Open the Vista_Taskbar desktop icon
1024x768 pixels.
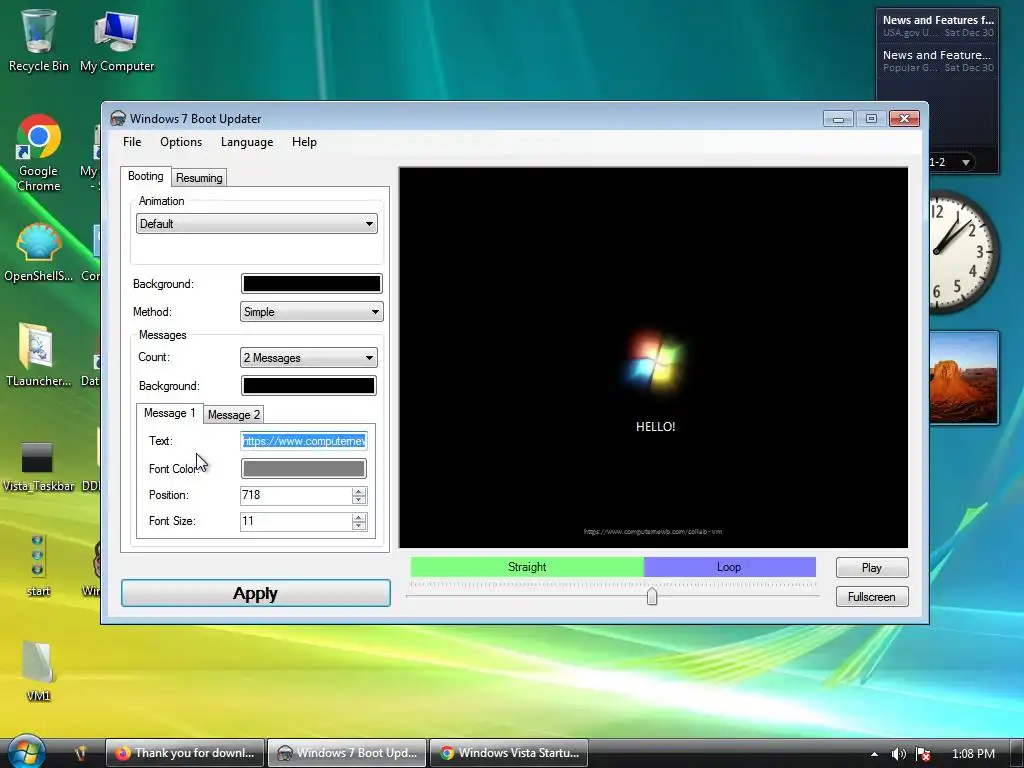[38, 466]
